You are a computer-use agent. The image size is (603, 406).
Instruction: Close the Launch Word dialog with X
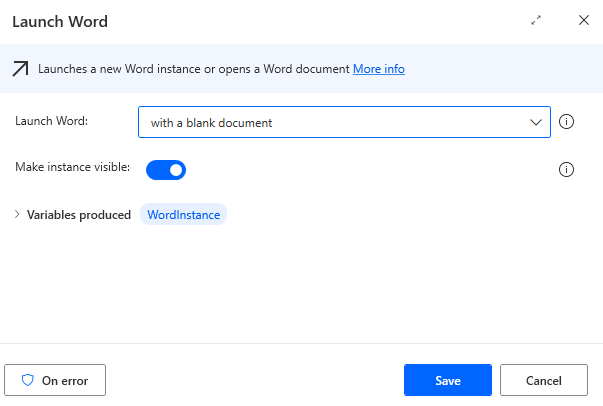(x=584, y=20)
